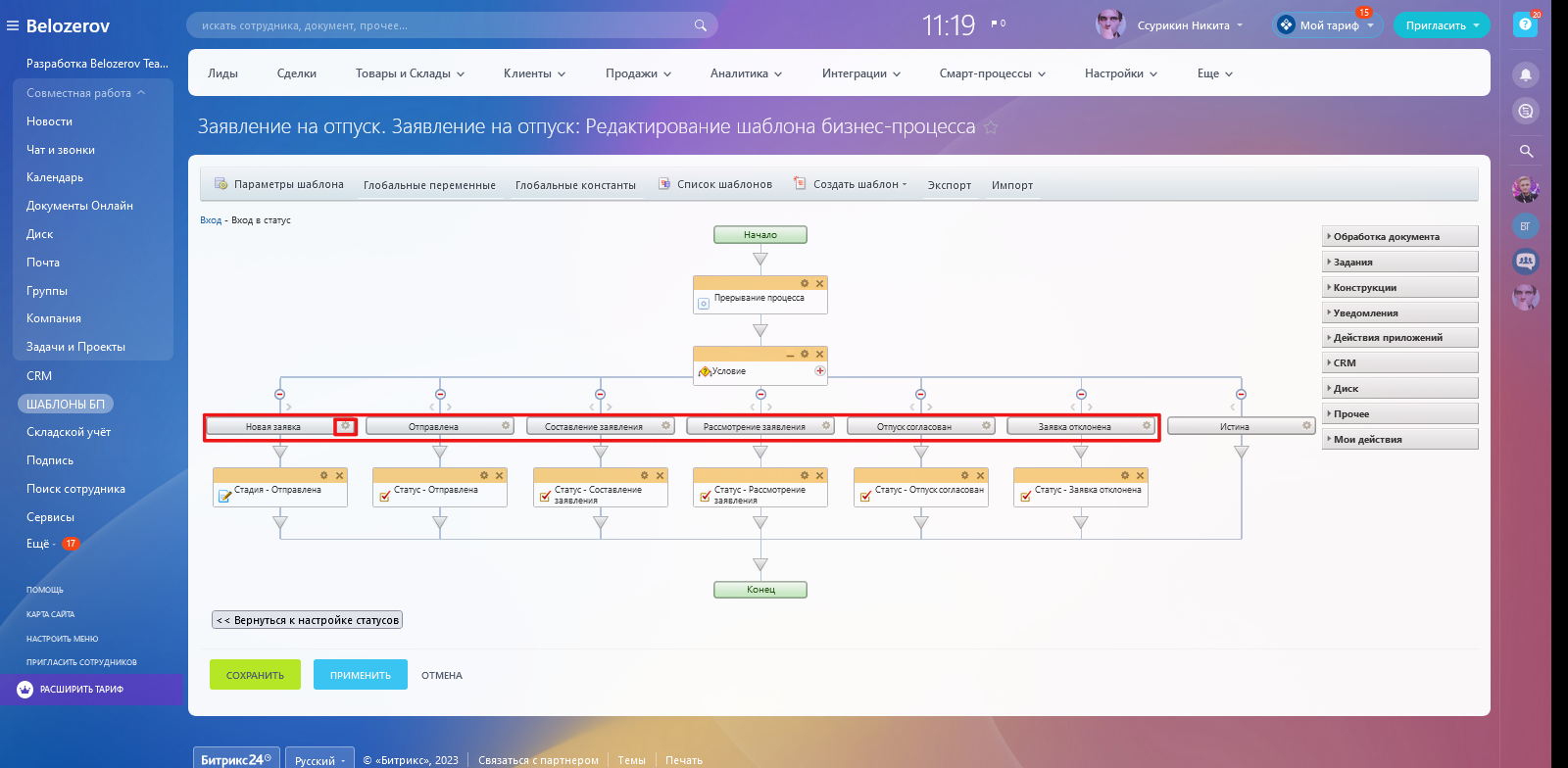Focus the employee and document search field
1568x768 pixels.
tap(452, 25)
